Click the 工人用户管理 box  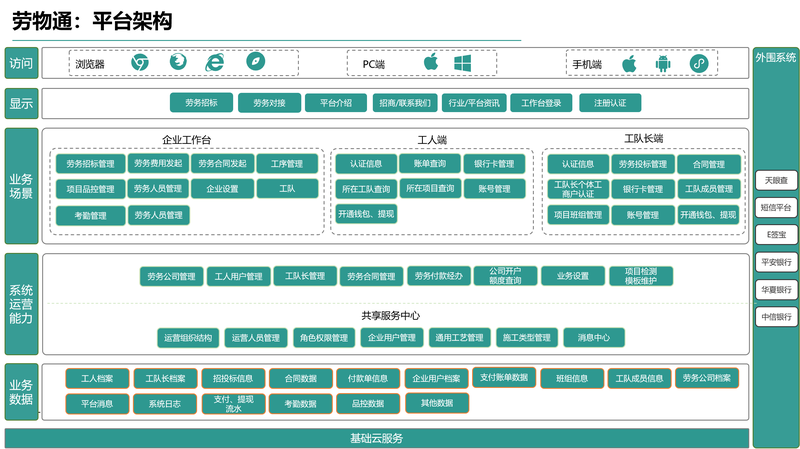pos(238,277)
